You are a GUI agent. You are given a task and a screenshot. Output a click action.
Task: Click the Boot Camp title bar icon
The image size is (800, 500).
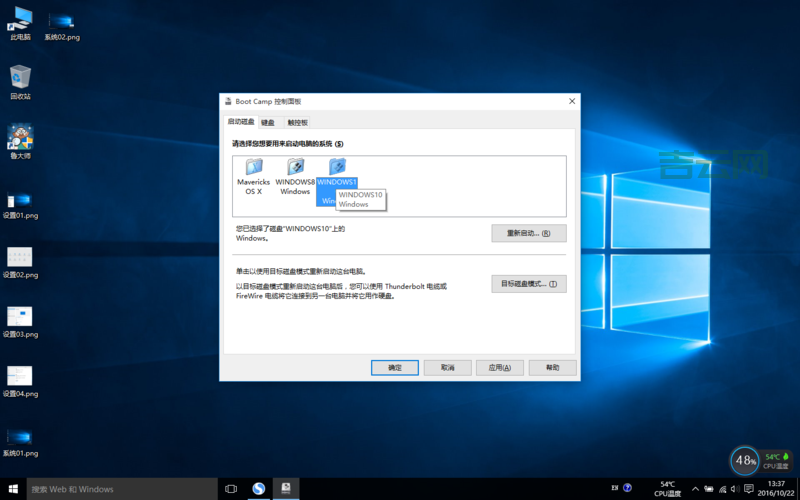228,101
